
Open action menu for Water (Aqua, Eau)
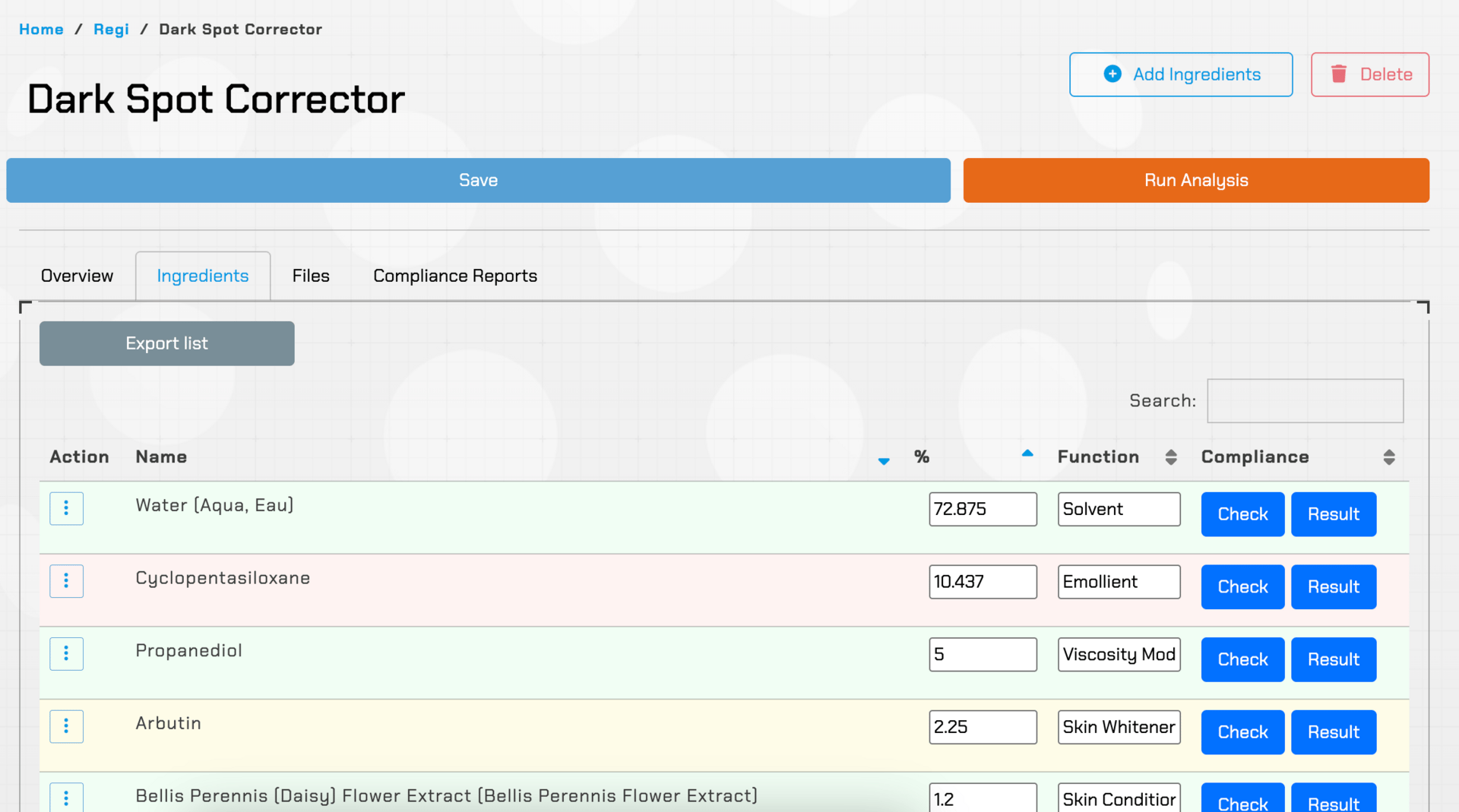[x=66, y=508]
